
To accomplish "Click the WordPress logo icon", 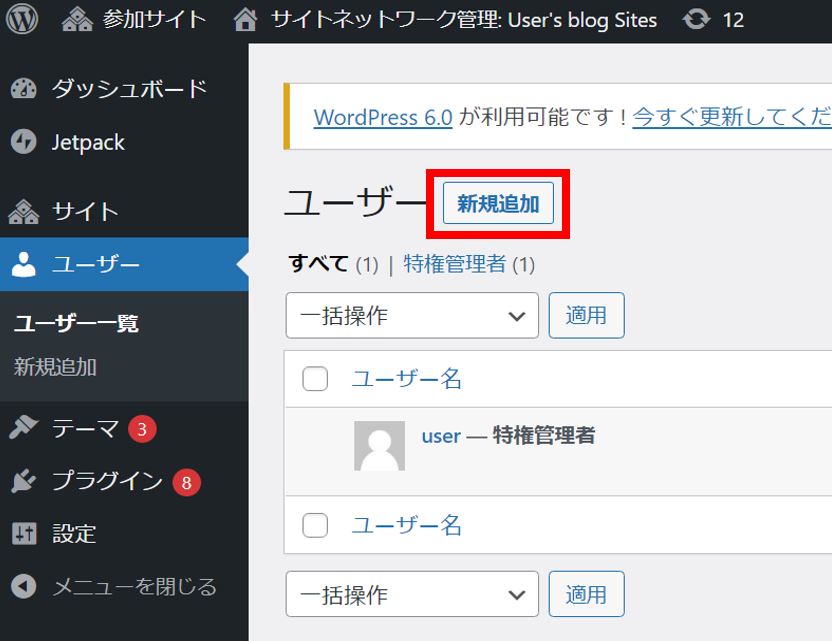I will tap(22, 19).
